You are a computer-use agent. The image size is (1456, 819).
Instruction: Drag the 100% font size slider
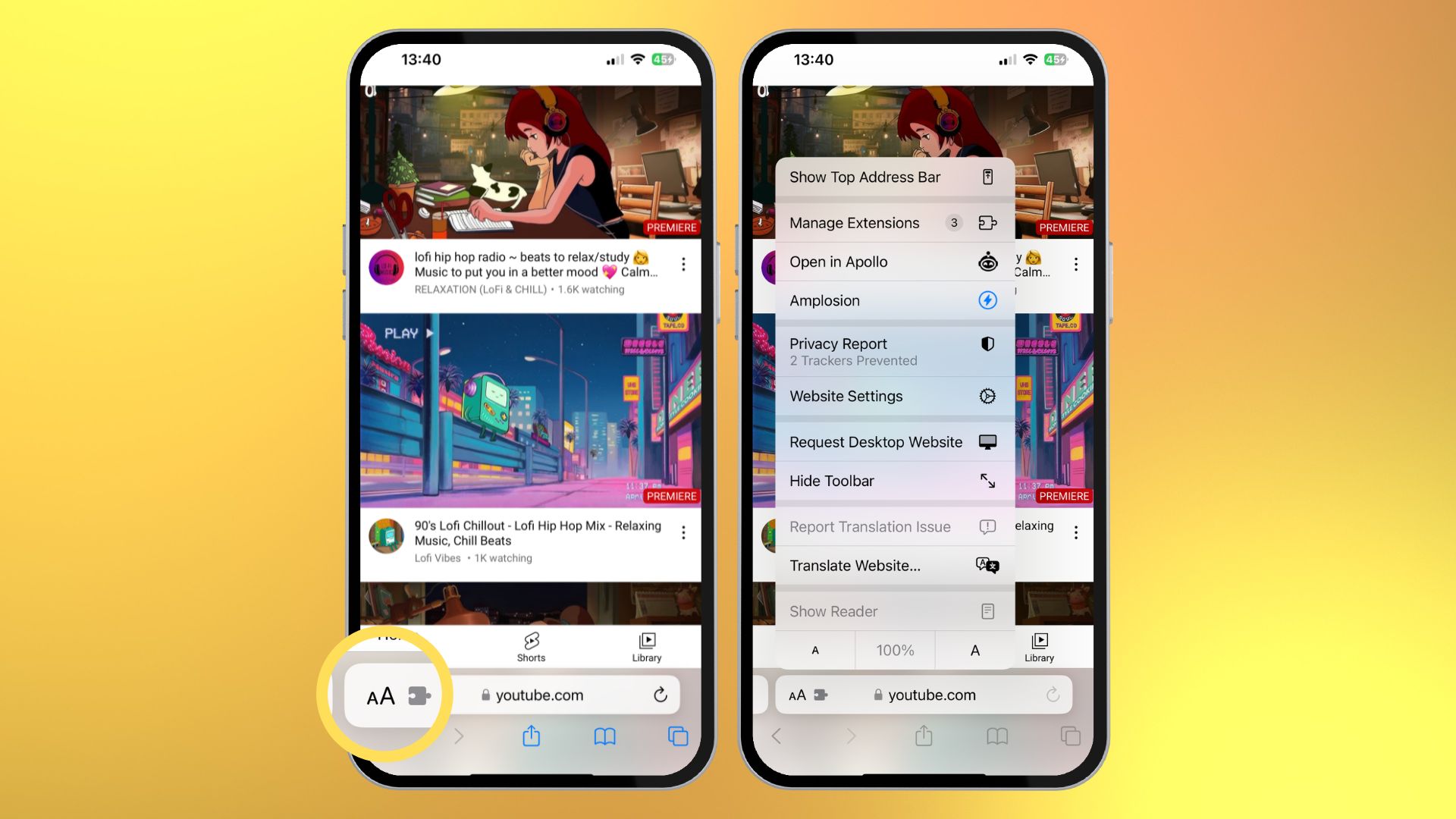pyautogui.click(x=895, y=651)
